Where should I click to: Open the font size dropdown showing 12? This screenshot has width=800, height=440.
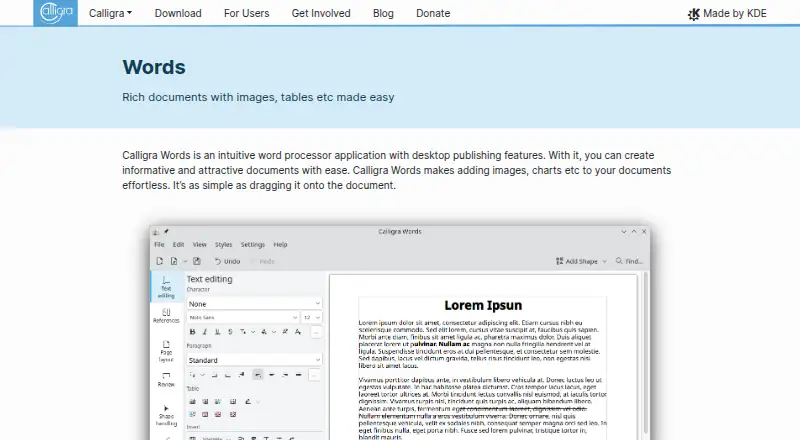click(312, 317)
